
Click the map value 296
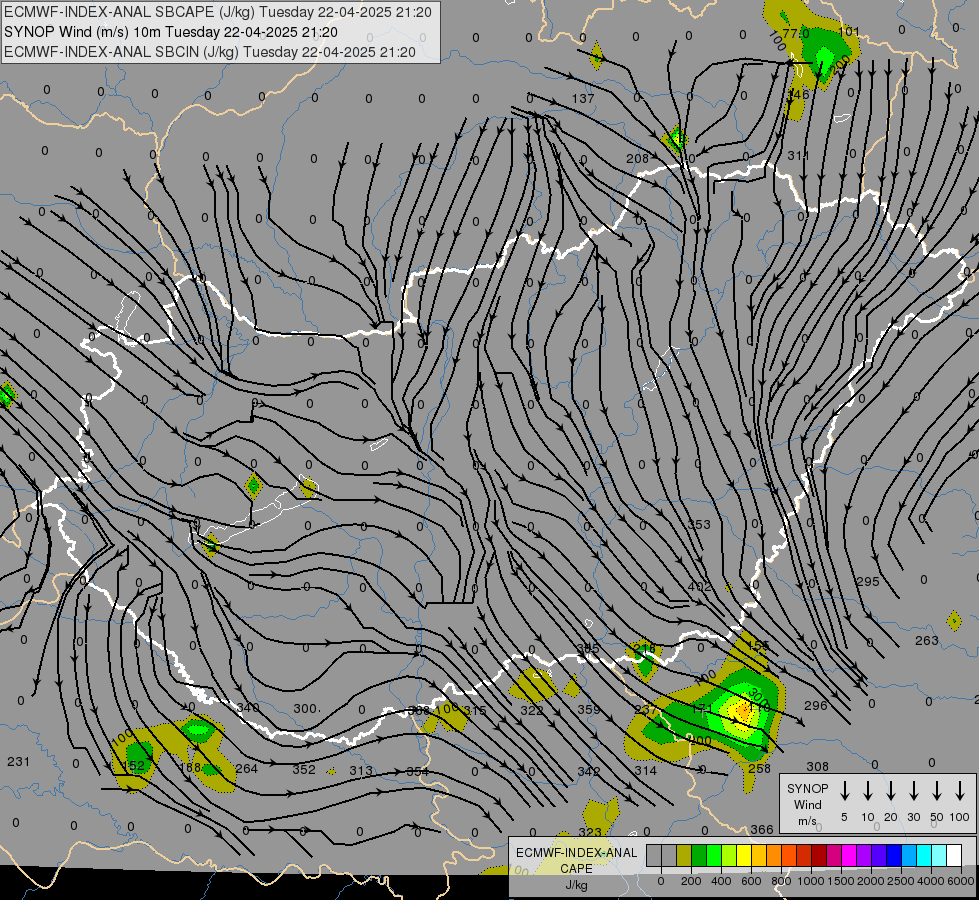pyautogui.click(x=815, y=706)
